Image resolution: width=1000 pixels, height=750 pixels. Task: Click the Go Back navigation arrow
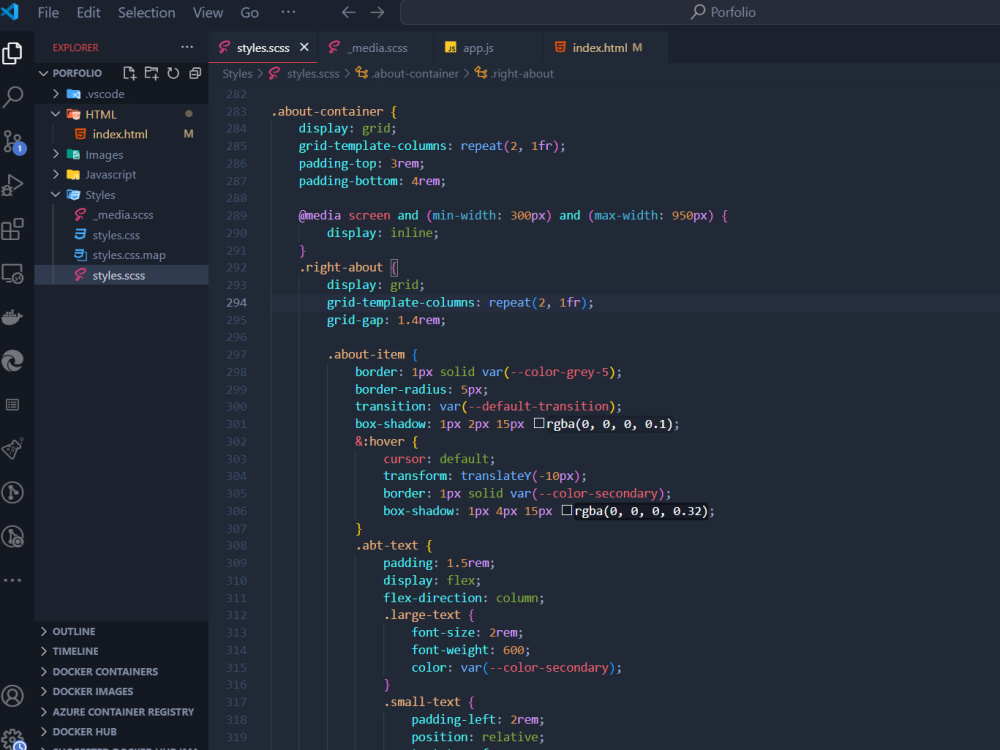348,12
